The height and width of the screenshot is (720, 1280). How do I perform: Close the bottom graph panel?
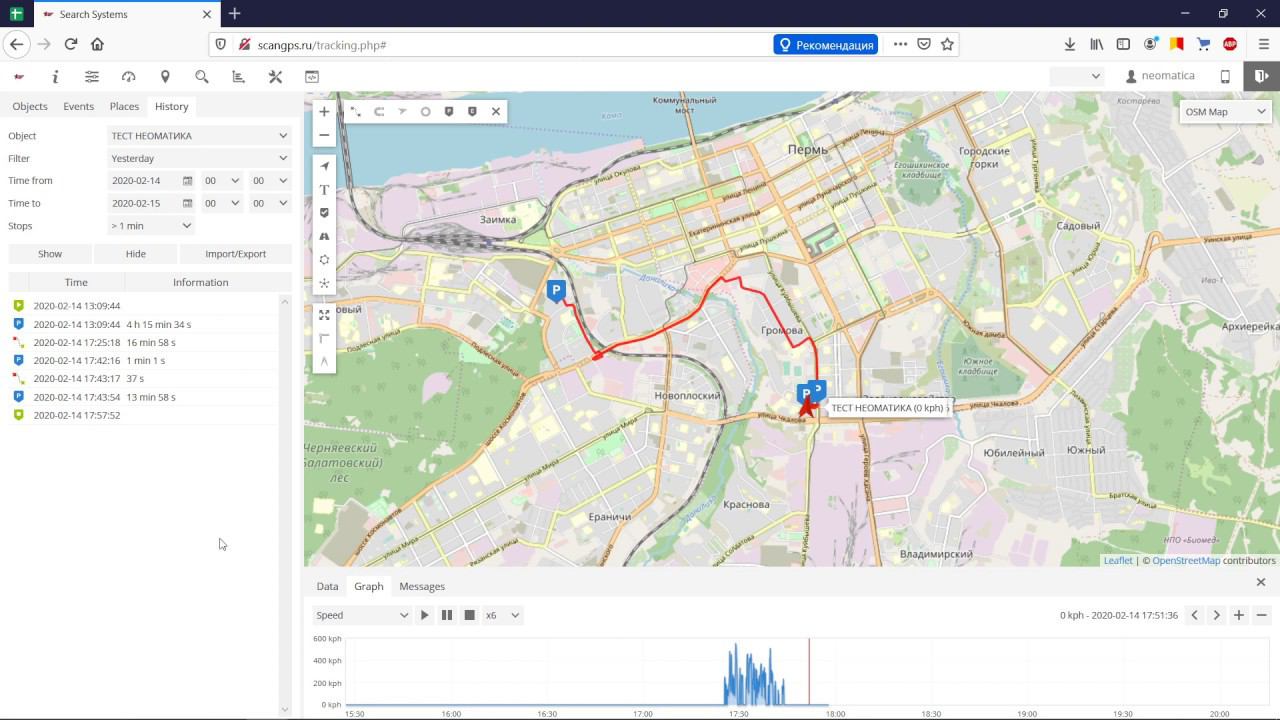1261,582
